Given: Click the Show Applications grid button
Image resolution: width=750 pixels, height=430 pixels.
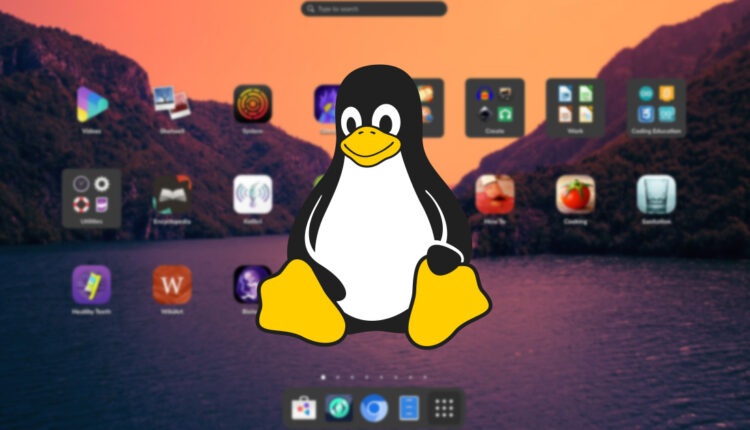Looking at the screenshot, I should coord(445,408).
